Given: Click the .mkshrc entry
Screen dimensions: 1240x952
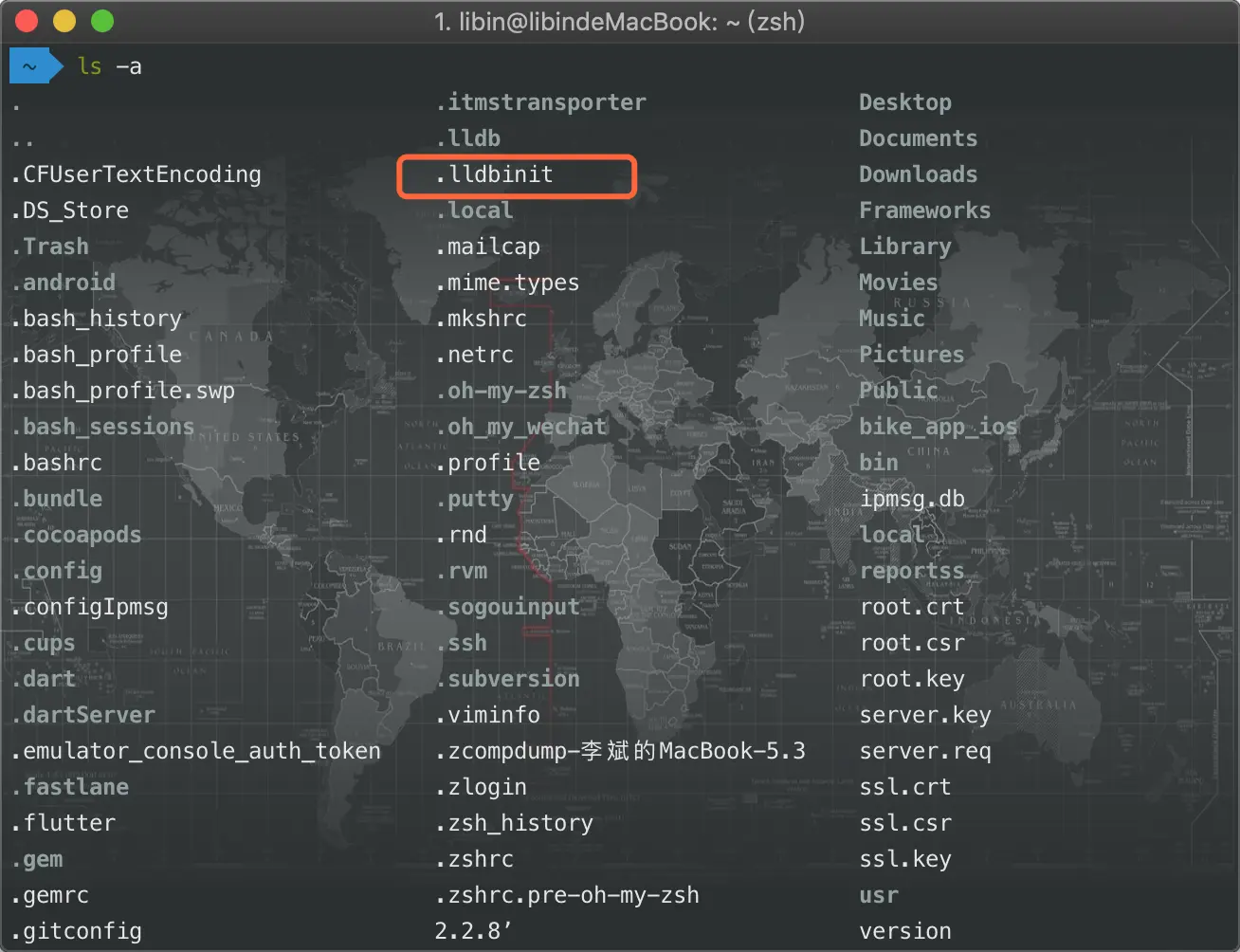Looking at the screenshot, I should pos(482,319).
